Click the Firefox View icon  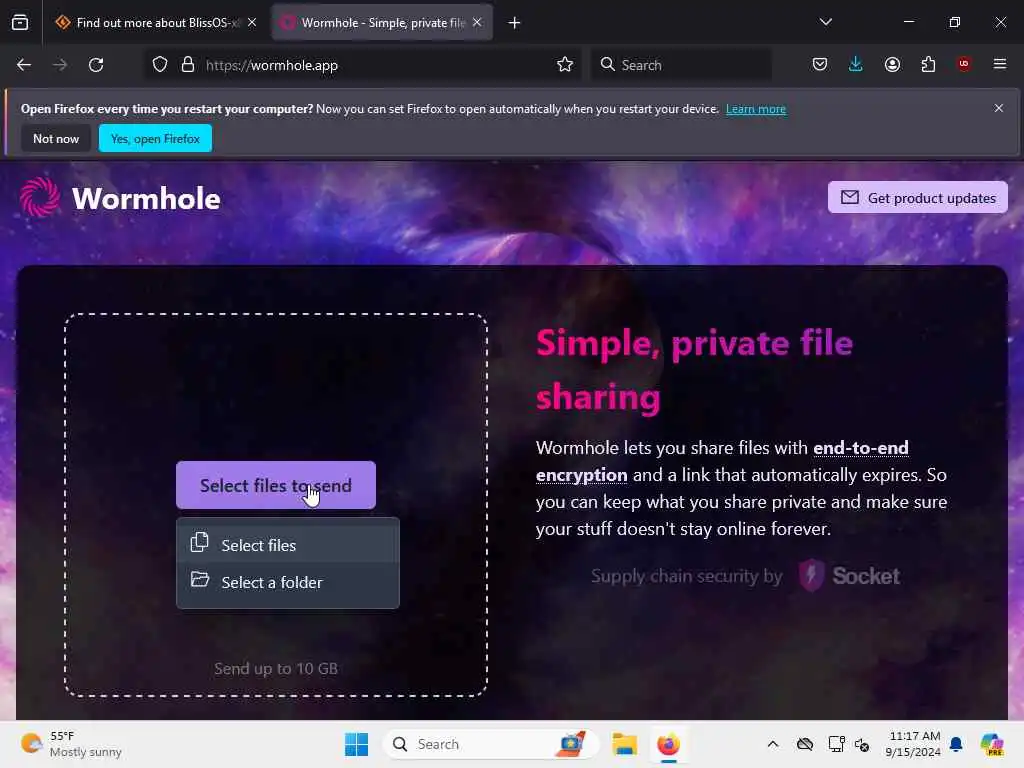pos(20,23)
